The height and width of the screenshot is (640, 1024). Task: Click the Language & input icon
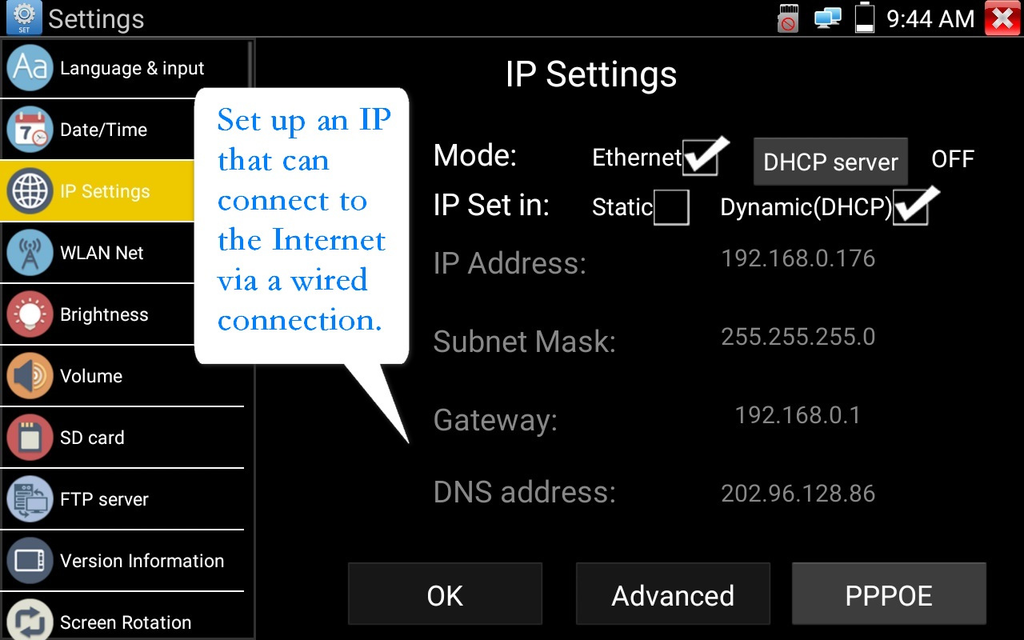pyautogui.click(x=30, y=68)
